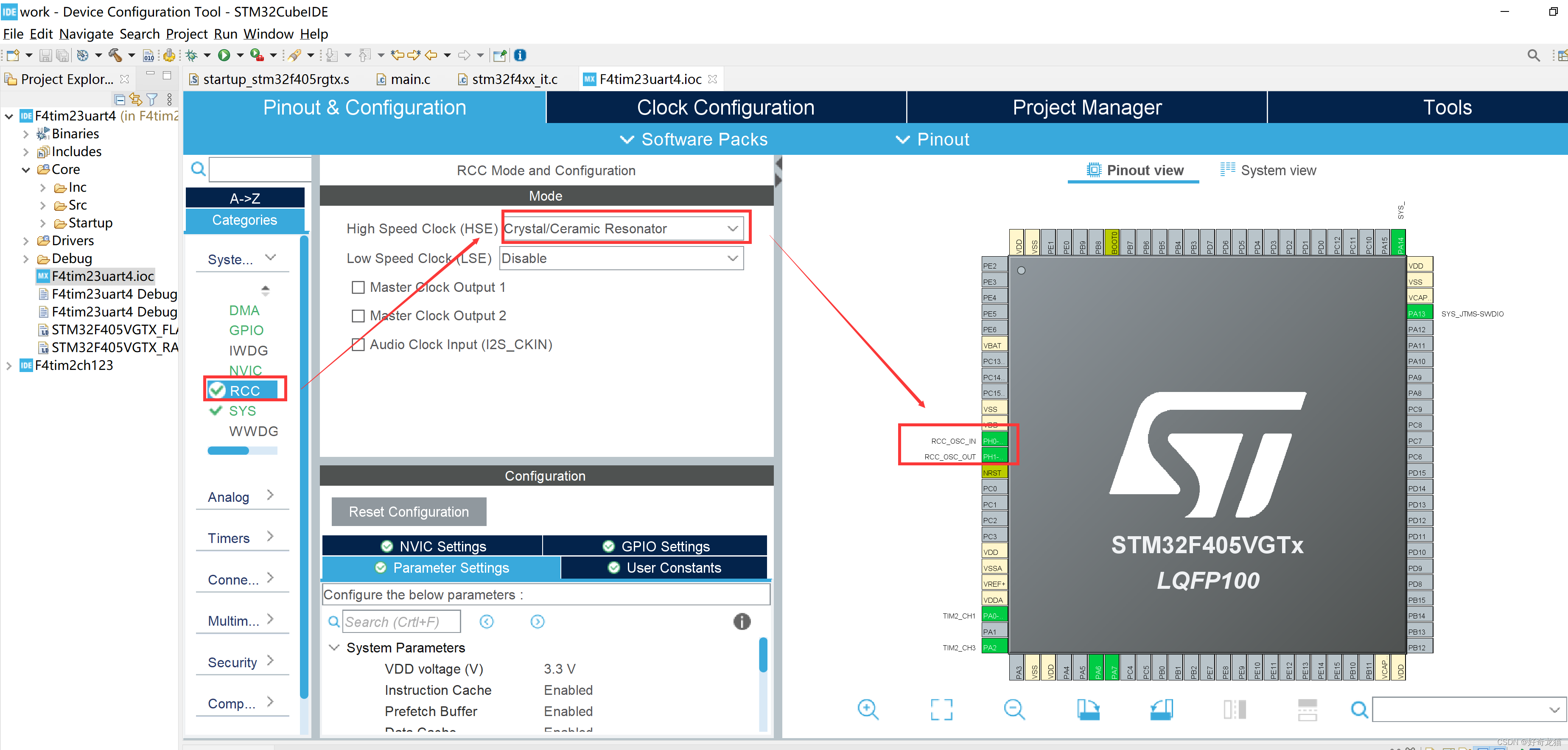
Task: Rotate the pinout counterclockwise
Action: [x=1161, y=709]
